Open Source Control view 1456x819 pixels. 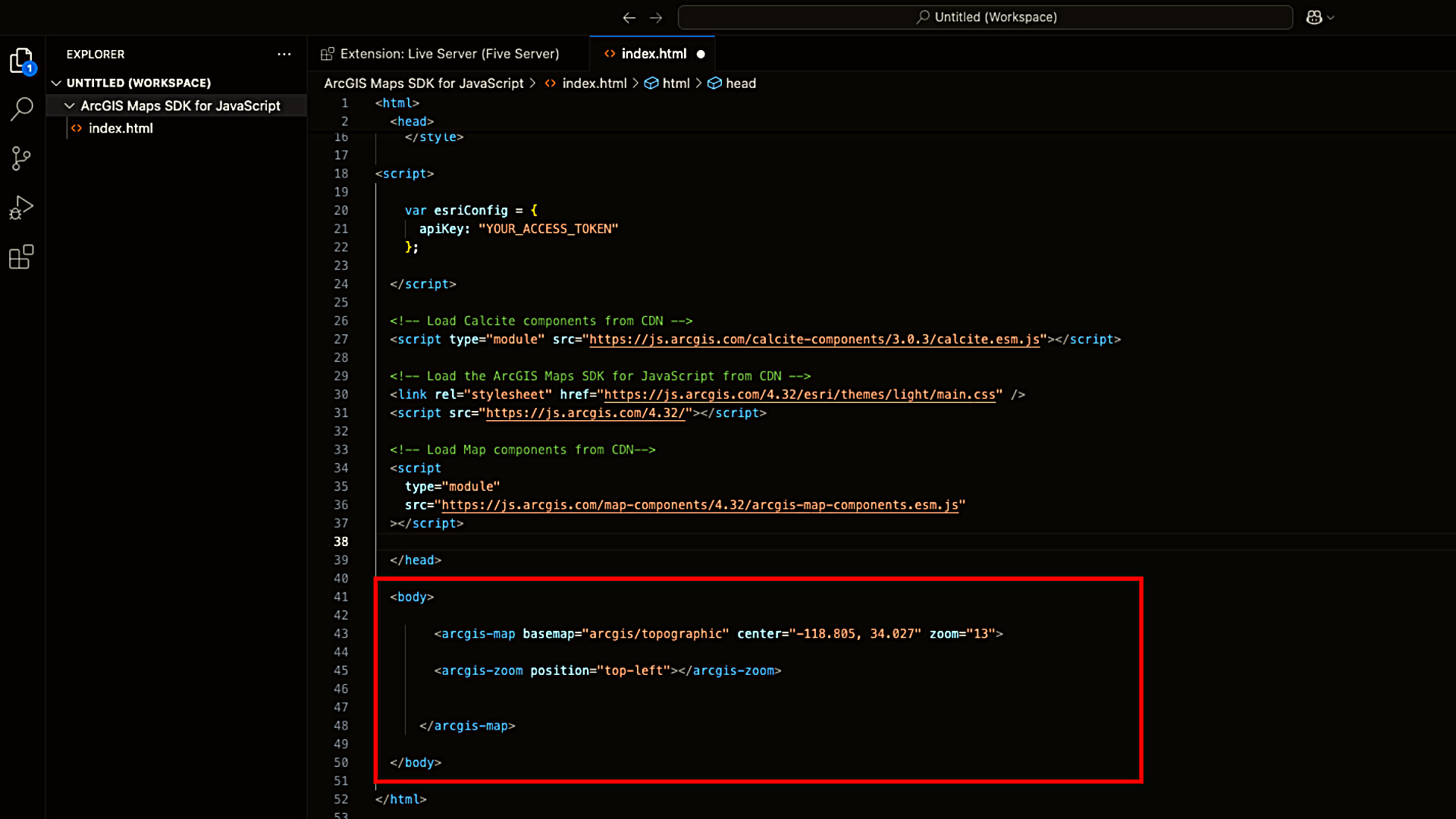click(21, 158)
